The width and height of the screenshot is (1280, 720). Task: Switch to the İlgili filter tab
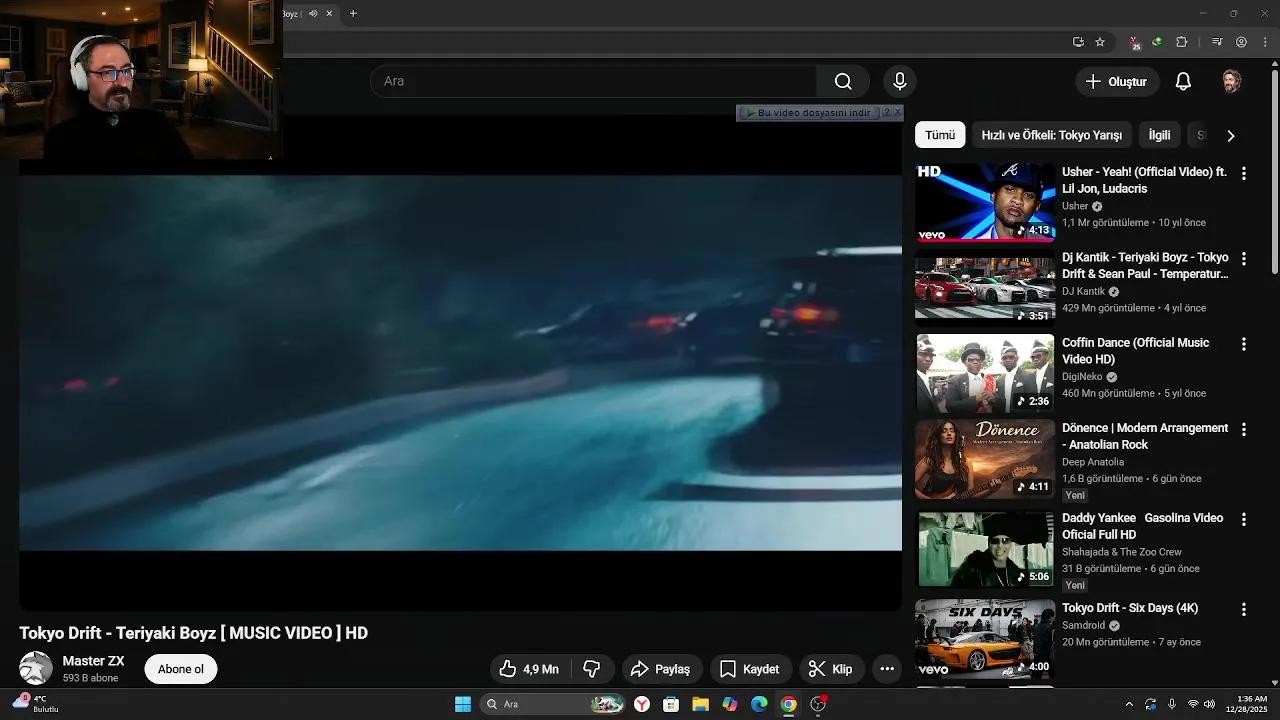click(x=1159, y=134)
